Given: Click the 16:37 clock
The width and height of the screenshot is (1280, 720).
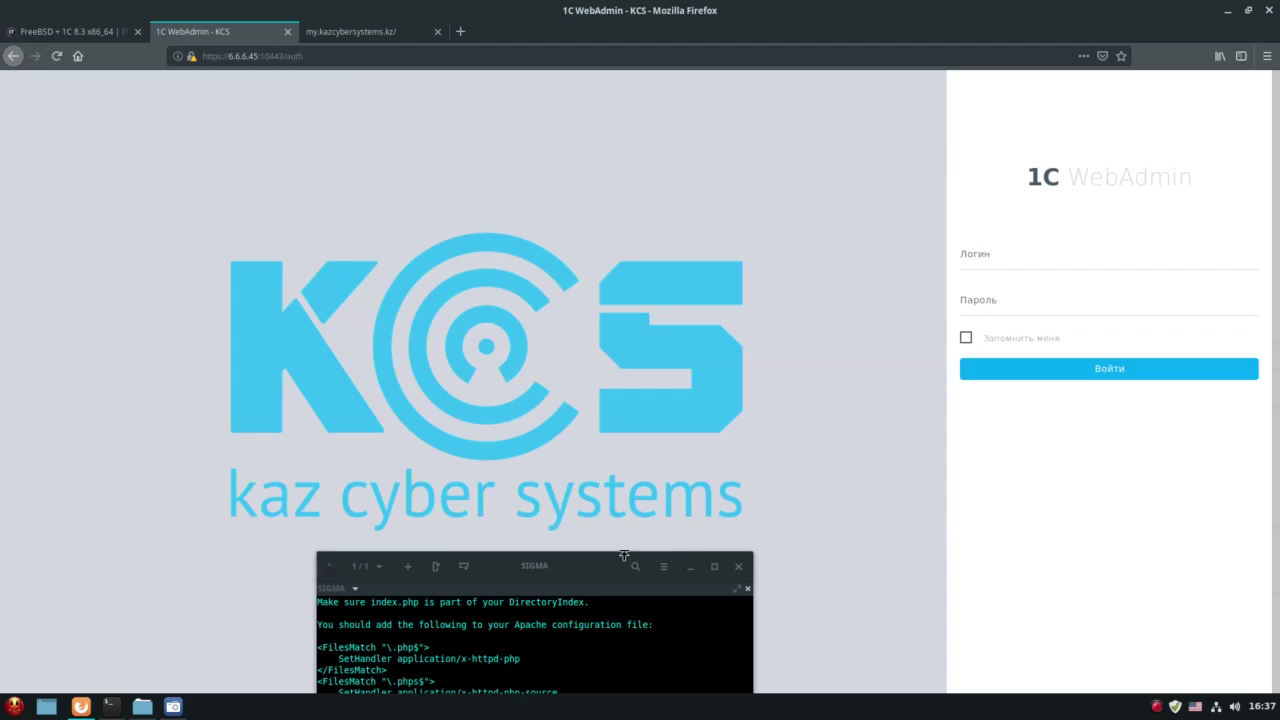Looking at the screenshot, I should coord(1262,706).
